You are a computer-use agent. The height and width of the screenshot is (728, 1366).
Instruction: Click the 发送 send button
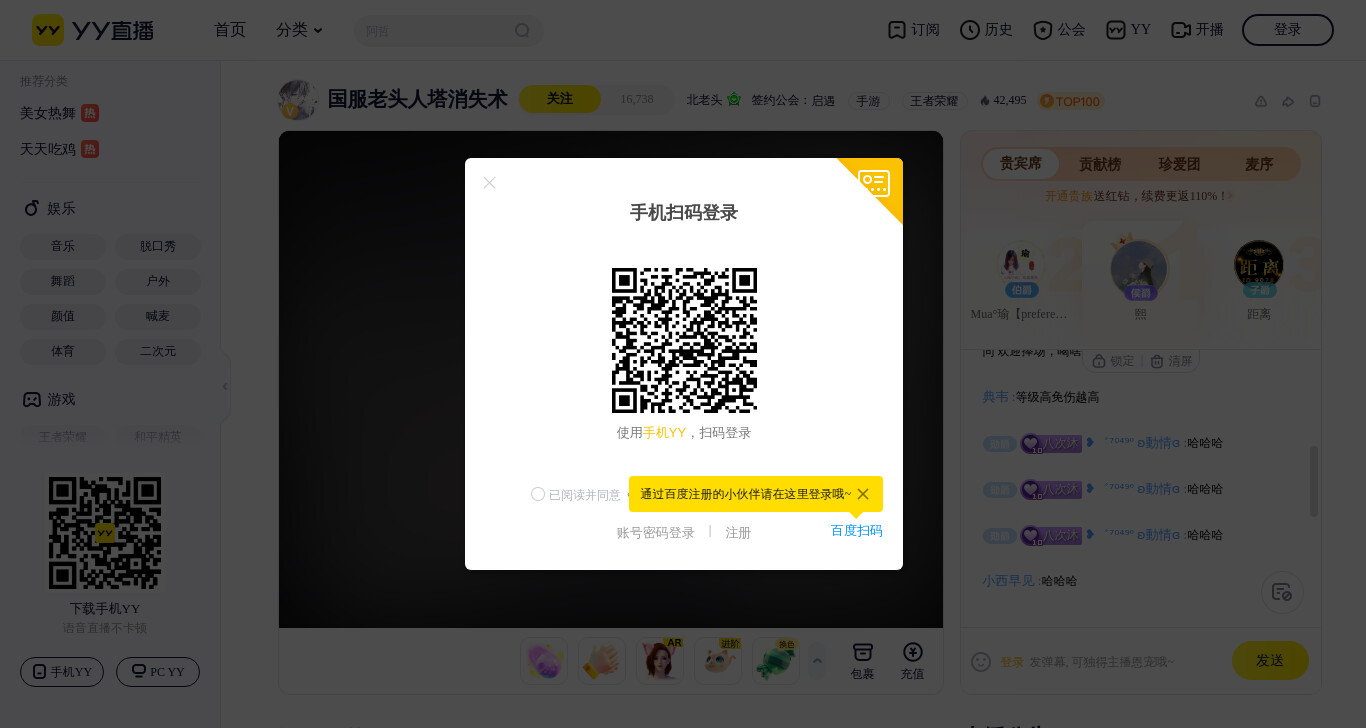1270,660
